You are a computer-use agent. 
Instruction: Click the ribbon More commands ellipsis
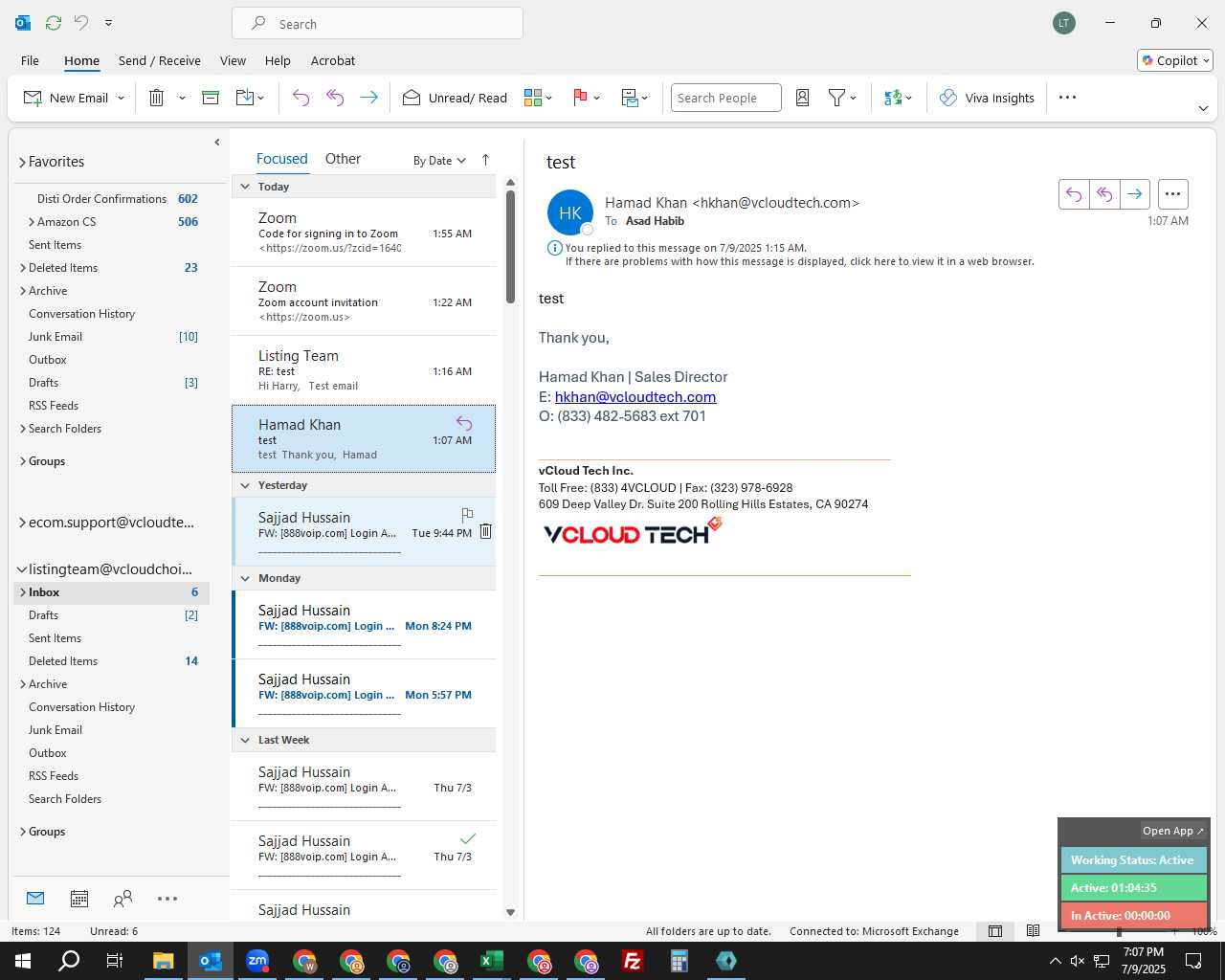(1068, 98)
